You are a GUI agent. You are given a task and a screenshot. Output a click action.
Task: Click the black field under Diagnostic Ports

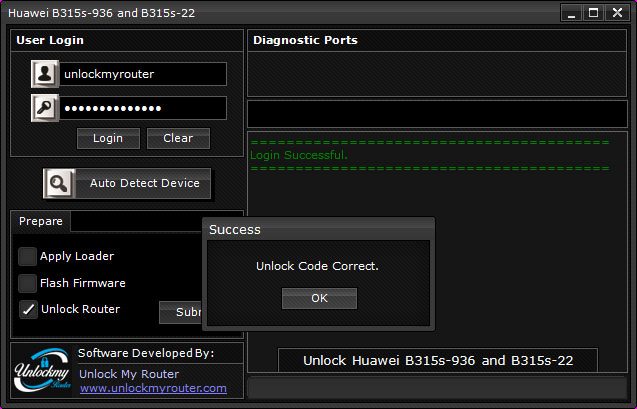(x=437, y=114)
